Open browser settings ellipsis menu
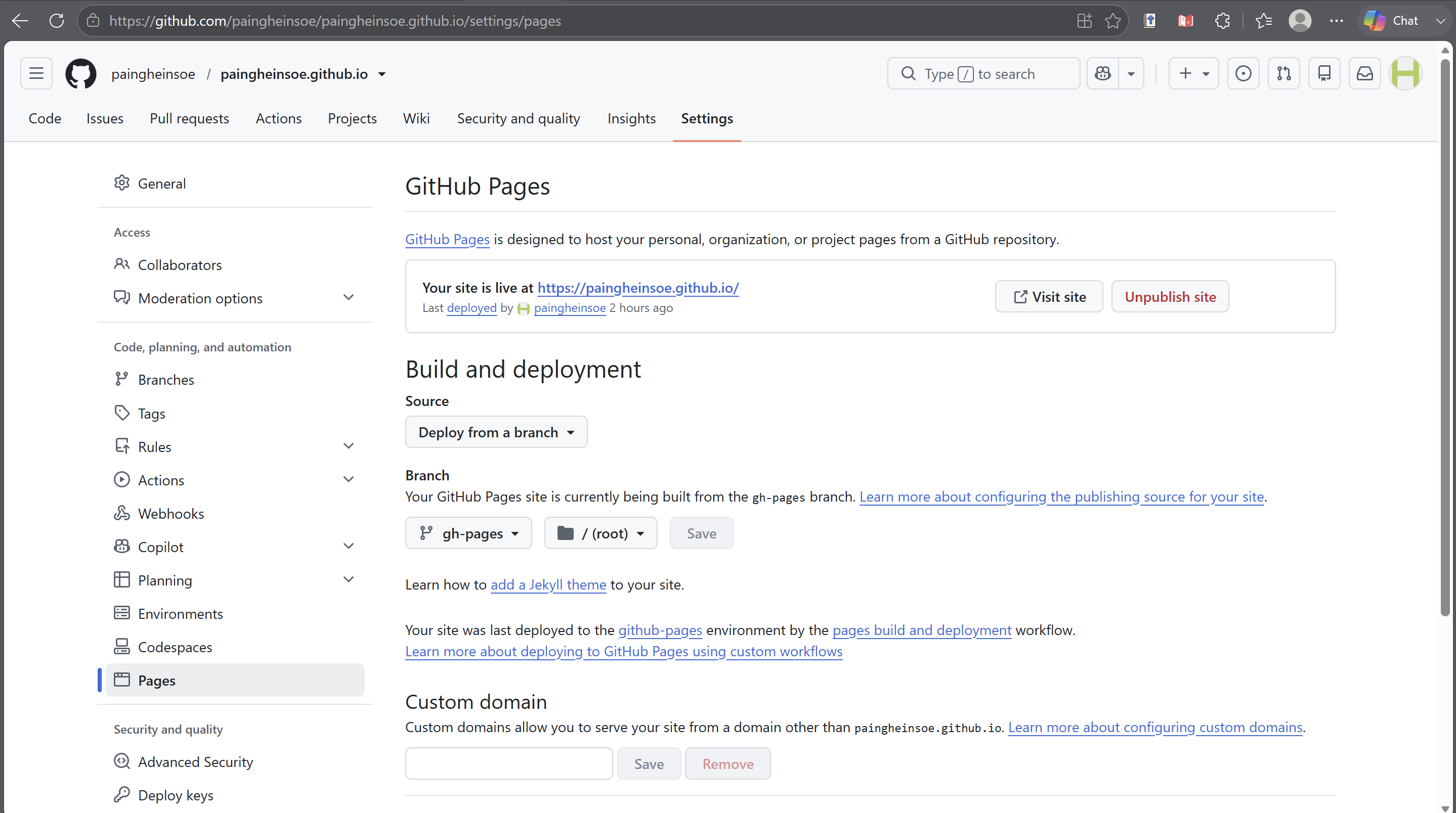The height and width of the screenshot is (813, 1456). [x=1336, y=21]
